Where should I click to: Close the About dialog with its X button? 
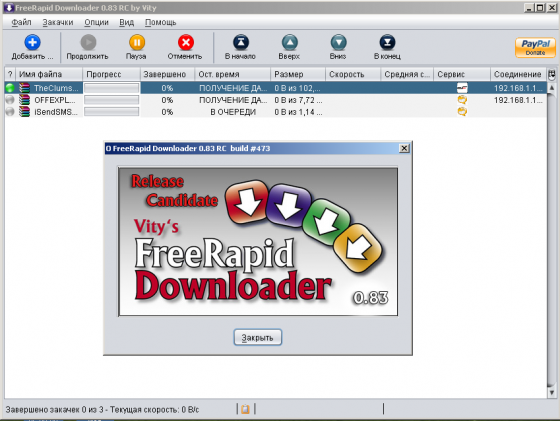[x=404, y=148]
